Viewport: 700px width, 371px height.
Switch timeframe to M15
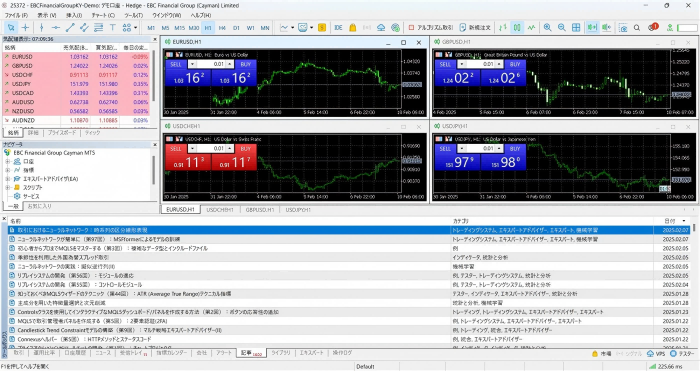(x=179, y=28)
